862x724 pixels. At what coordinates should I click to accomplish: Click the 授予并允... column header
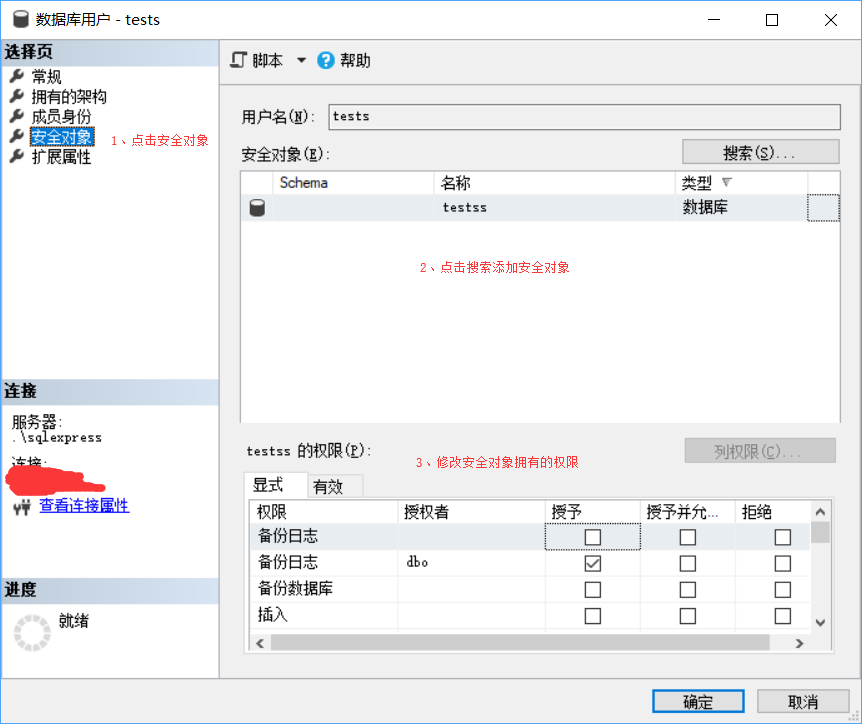(688, 512)
